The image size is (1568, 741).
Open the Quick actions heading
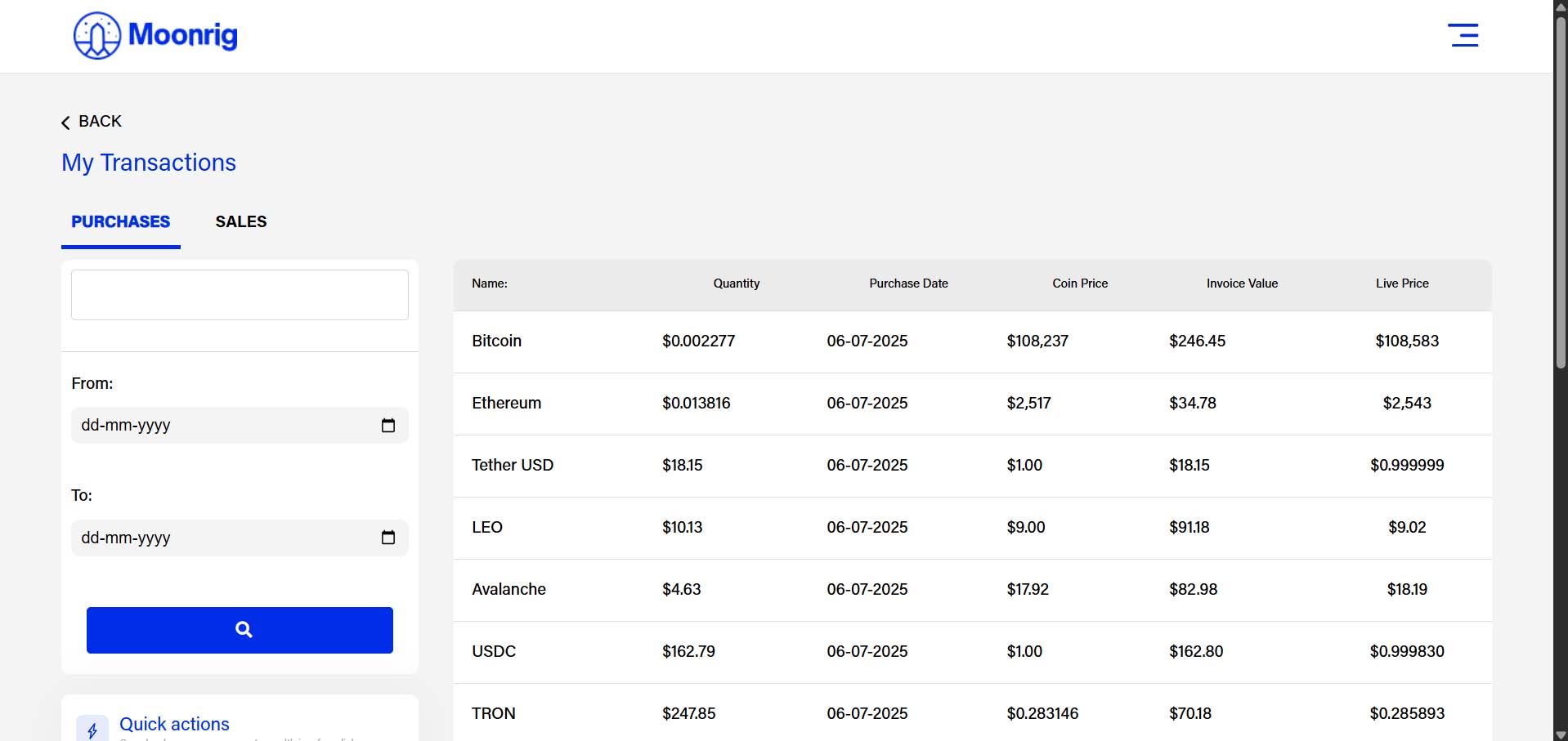point(174,724)
